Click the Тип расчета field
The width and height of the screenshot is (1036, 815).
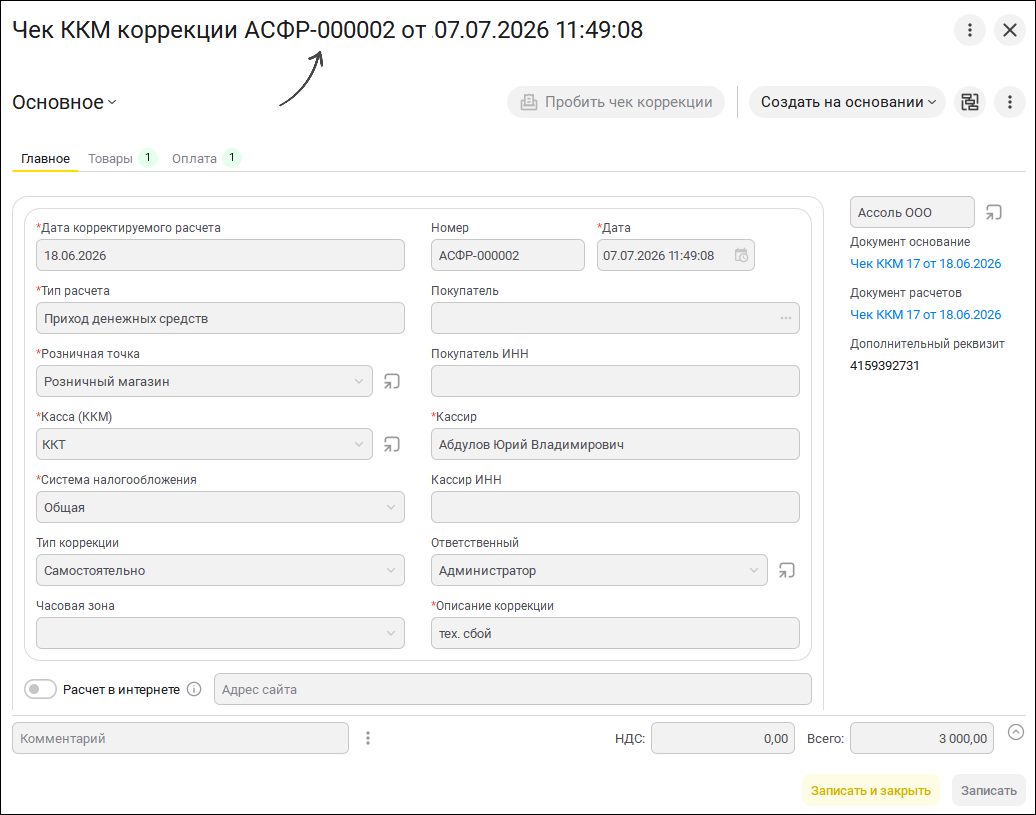click(x=220, y=318)
